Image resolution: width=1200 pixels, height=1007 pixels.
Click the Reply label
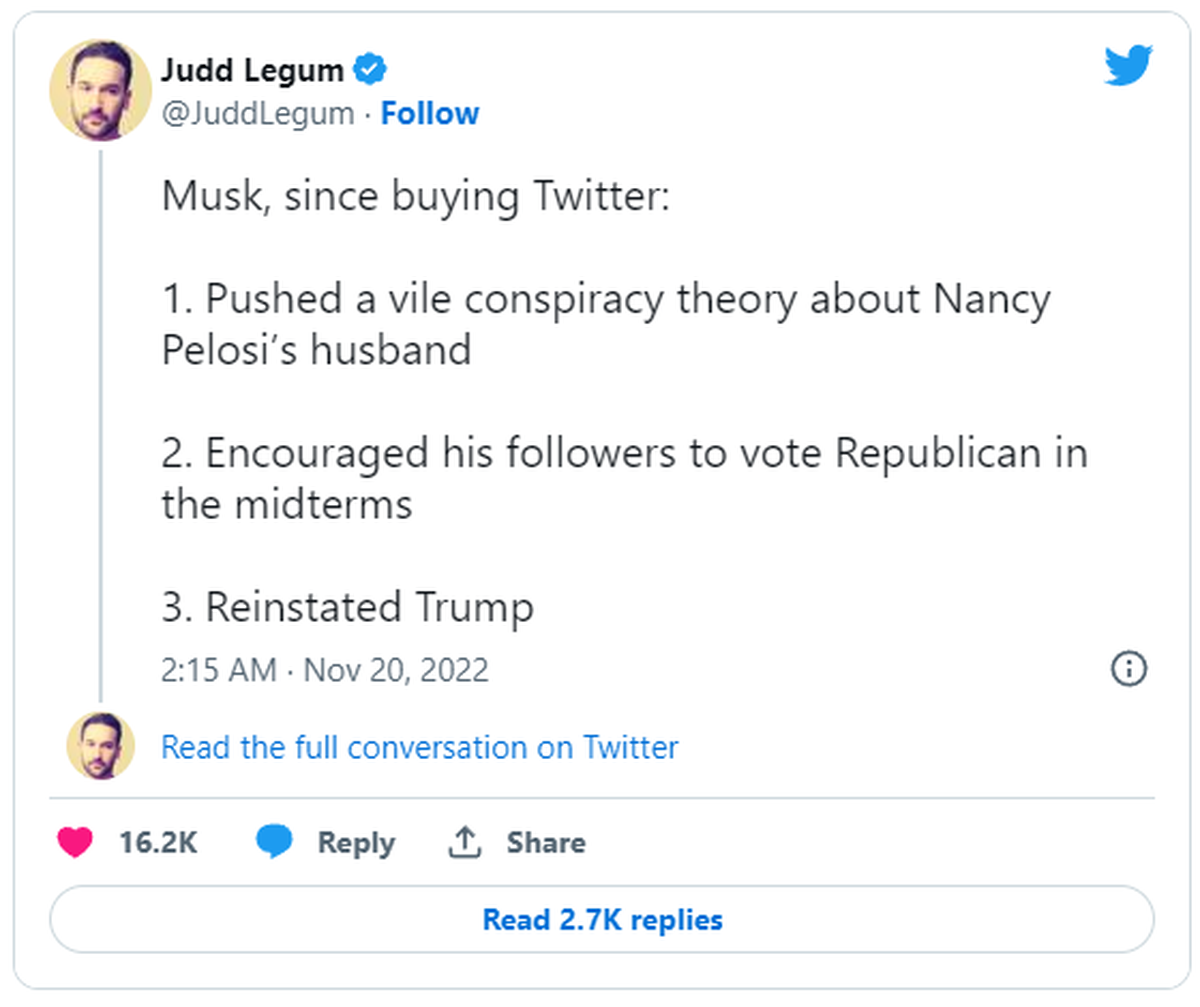pos(356,843)
